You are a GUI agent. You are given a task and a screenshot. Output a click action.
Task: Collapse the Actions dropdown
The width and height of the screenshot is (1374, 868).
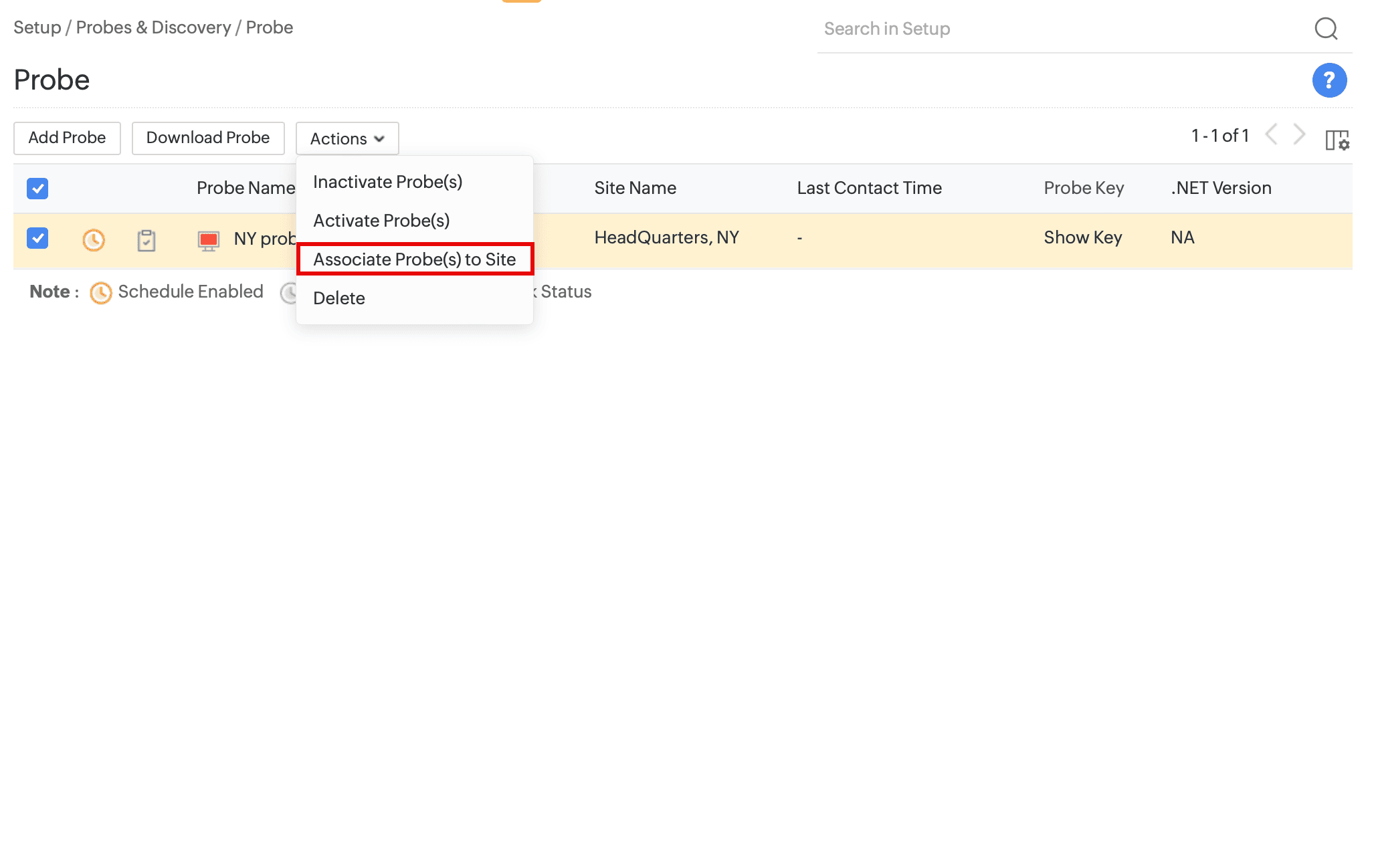click(347, 138)
